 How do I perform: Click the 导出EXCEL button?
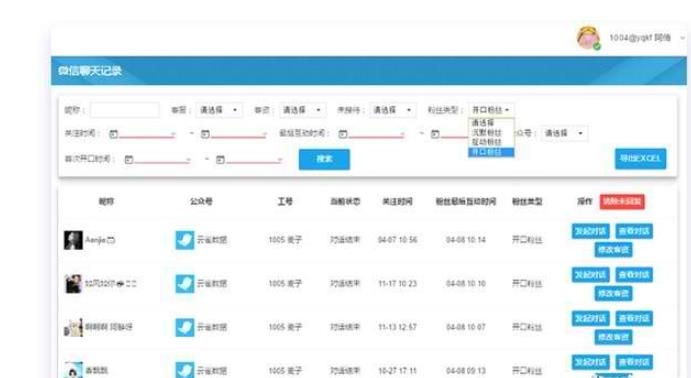click(640, 159)
